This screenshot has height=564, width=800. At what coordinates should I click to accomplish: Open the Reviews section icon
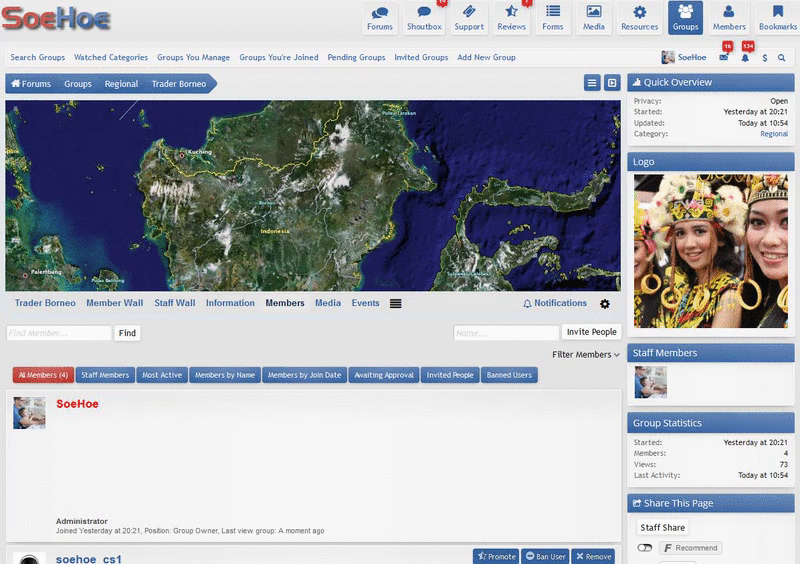click(511, 17)
